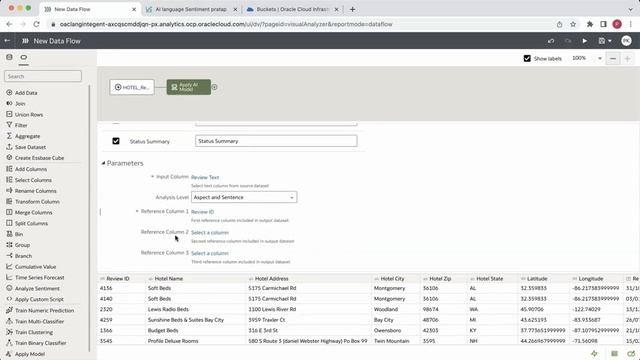Click the Select Columns step icon
Image resolution: width=640 pixels, height=360 pixels.
pos(9,180)
